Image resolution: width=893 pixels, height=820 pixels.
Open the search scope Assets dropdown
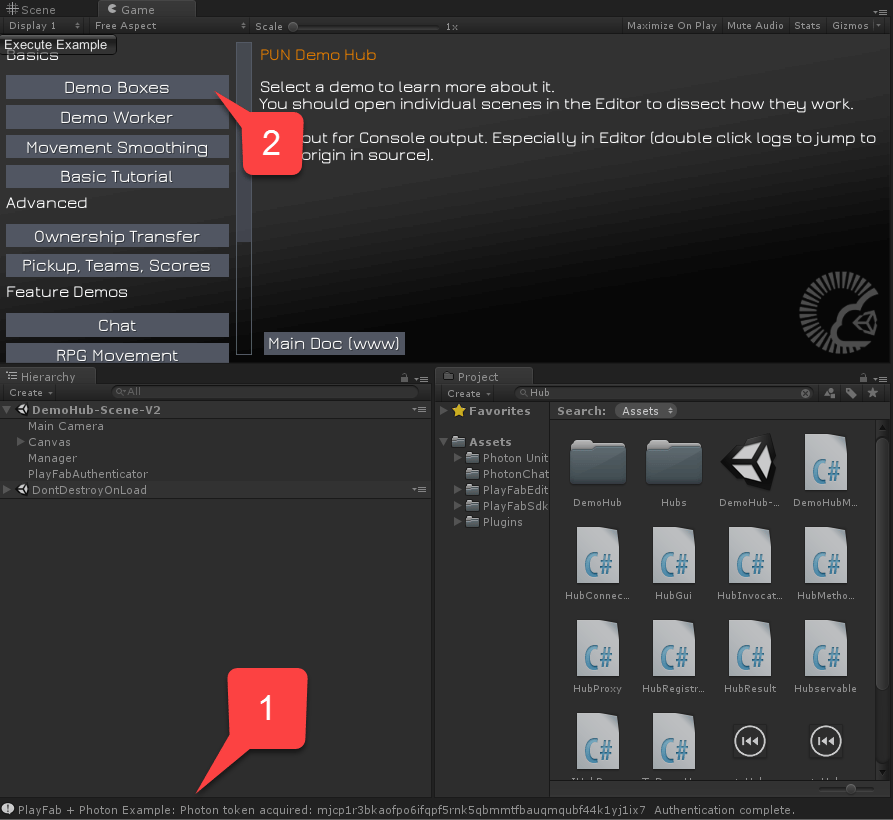[x=646, y=411]
